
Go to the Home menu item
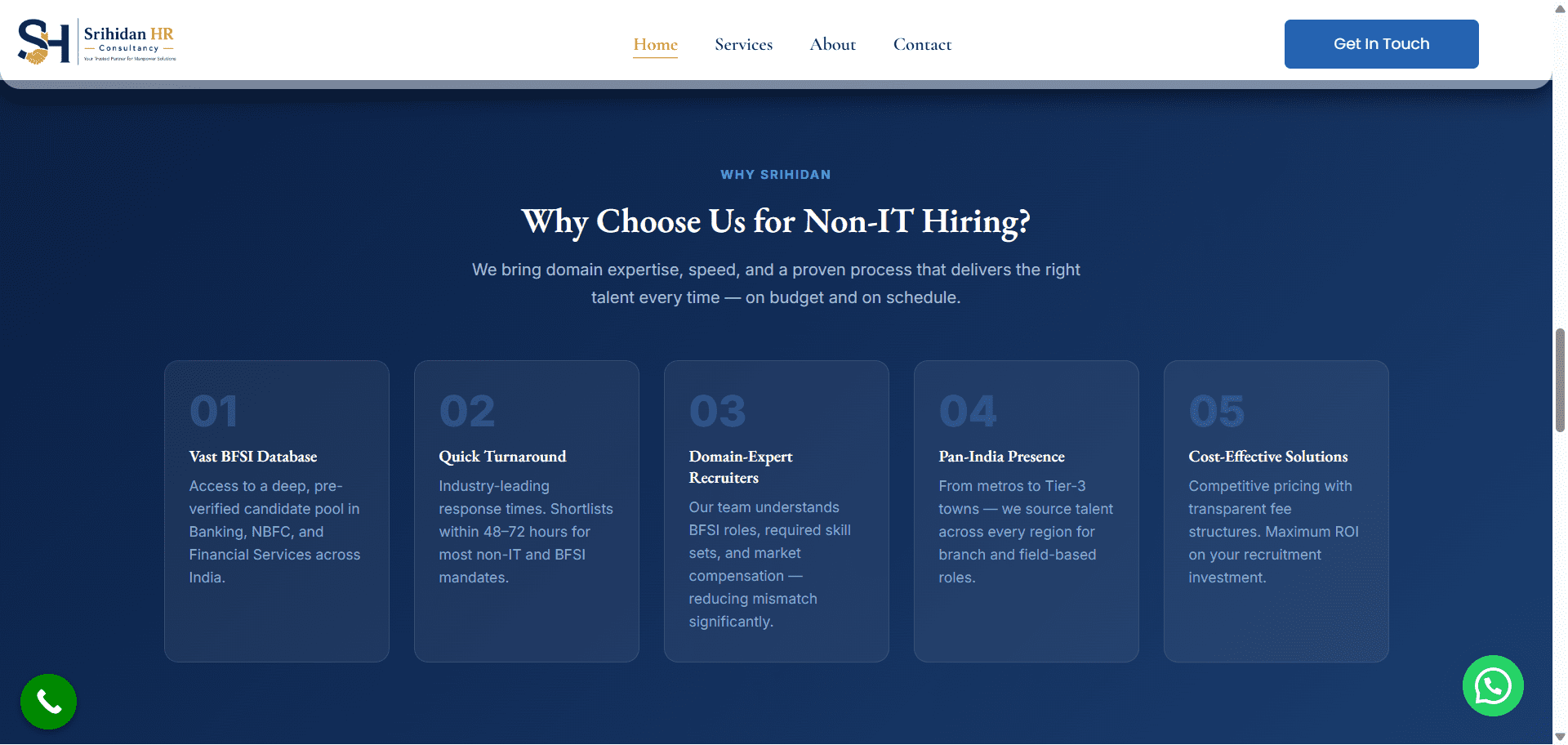(x=655, y=44)
